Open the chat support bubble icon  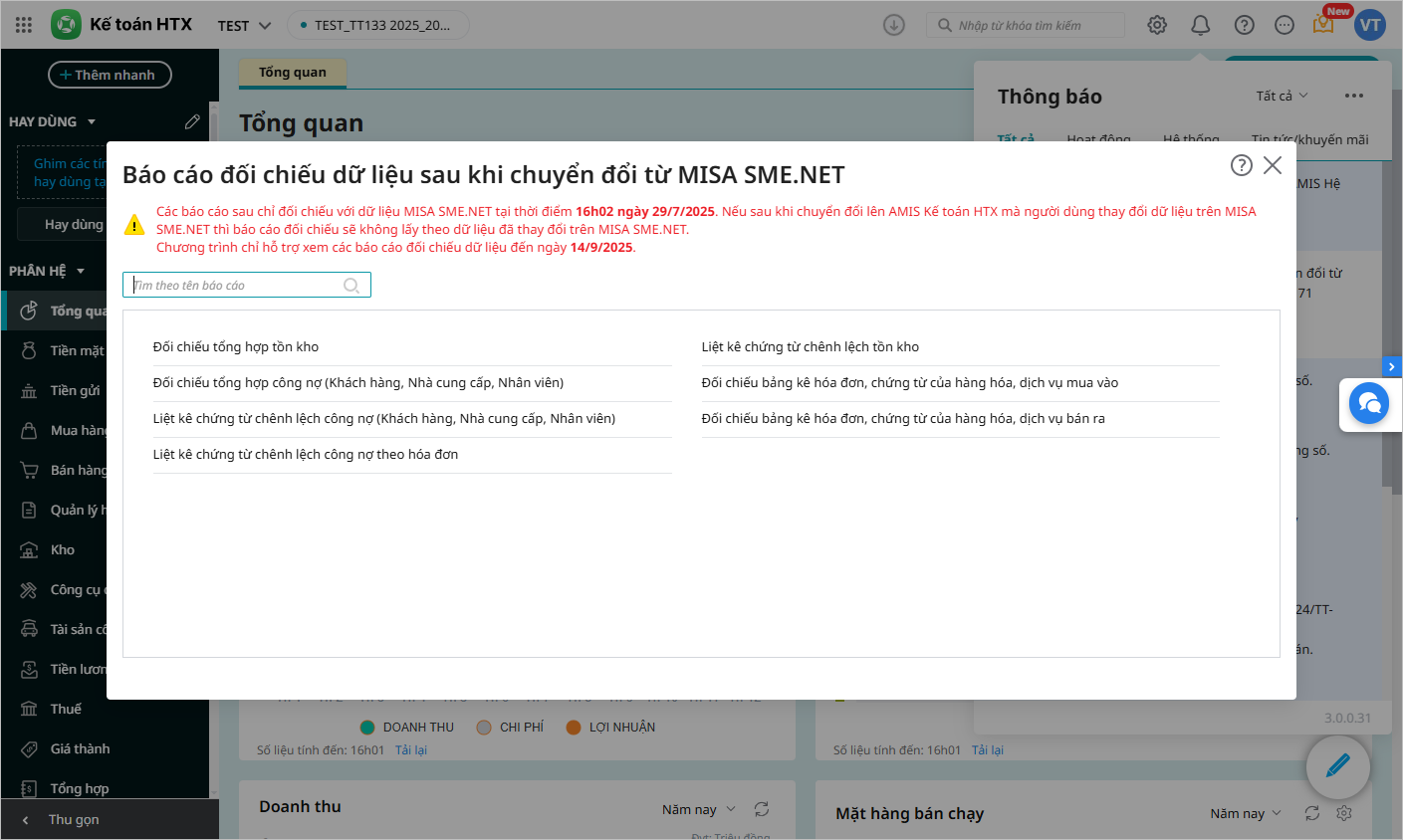(1369, 404)
